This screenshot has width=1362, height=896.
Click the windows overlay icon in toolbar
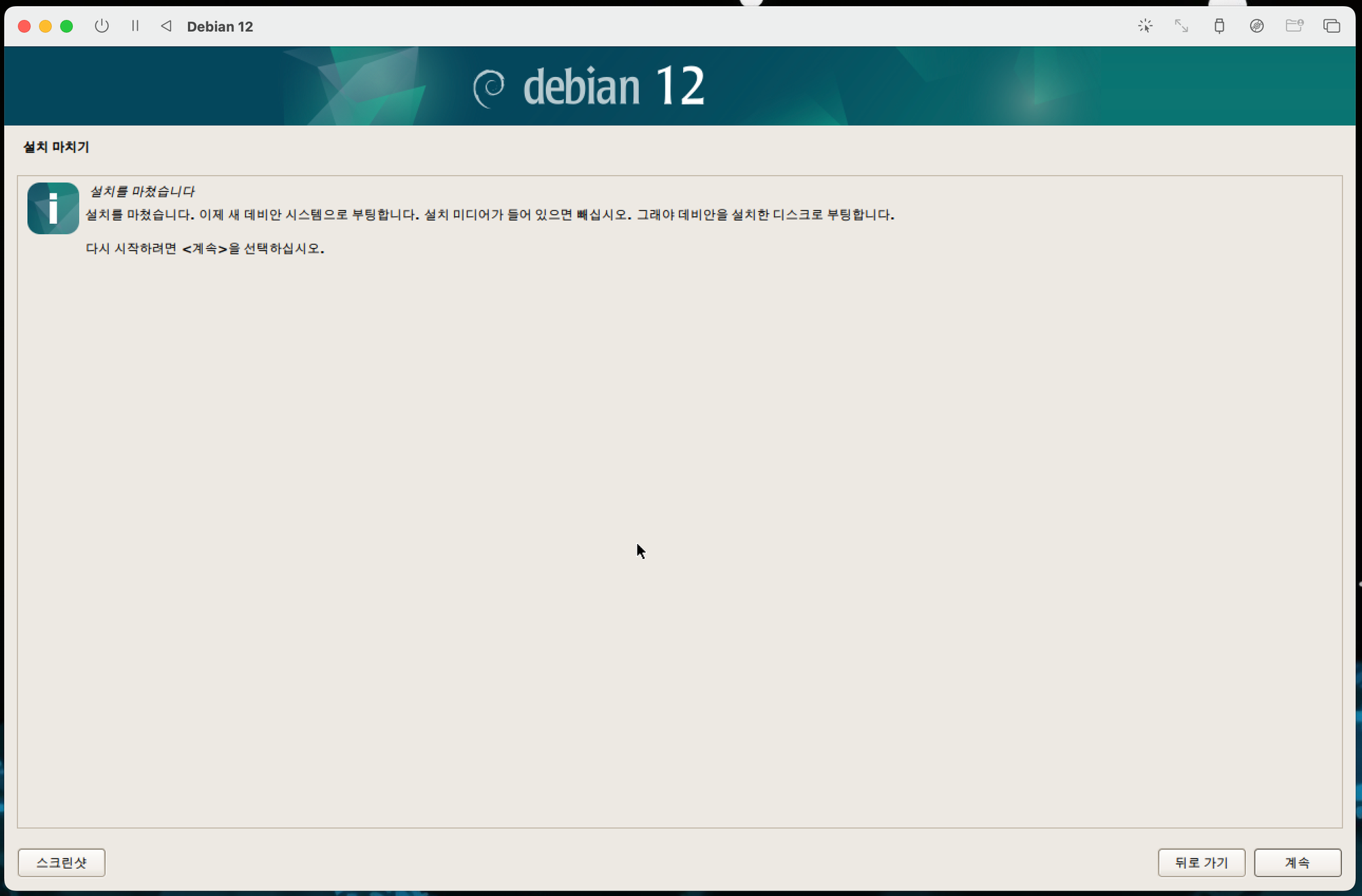click(1331, 26)
